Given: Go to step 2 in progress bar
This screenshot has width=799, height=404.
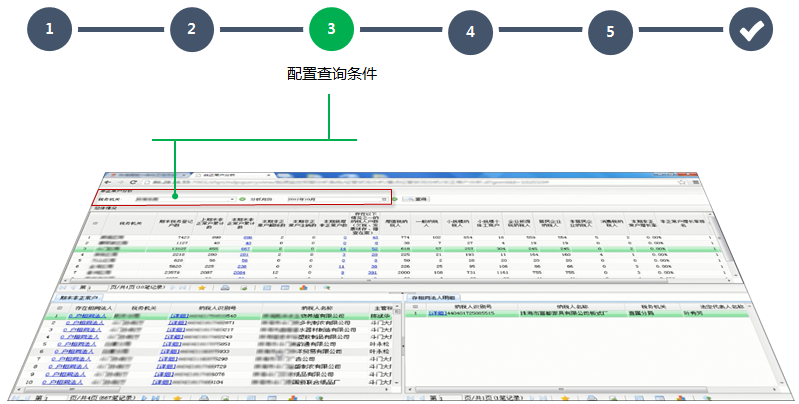Looking at the screenshot, I should 191,30.
